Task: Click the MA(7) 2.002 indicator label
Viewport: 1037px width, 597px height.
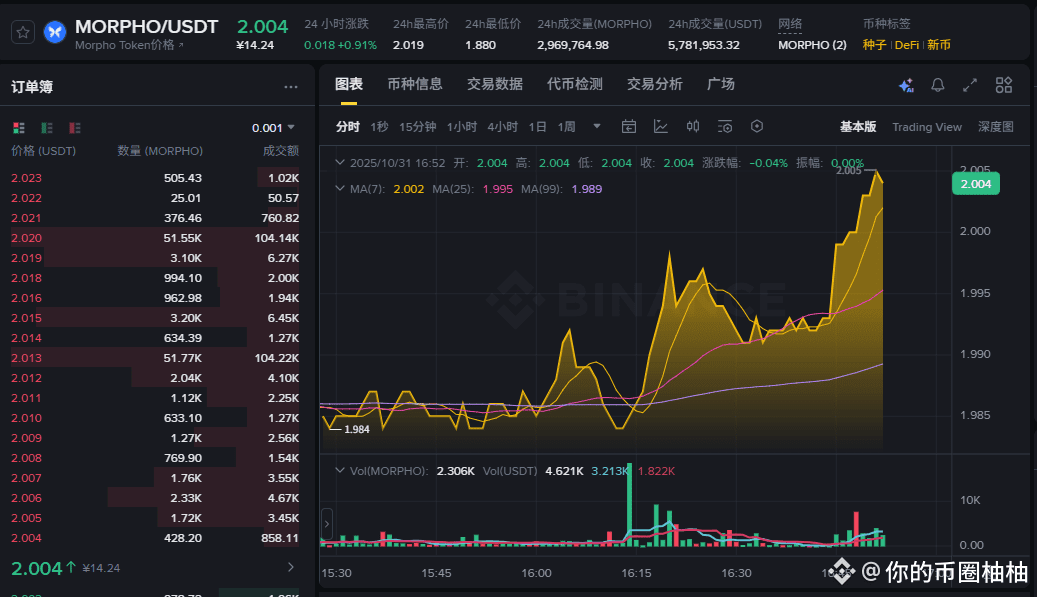Action: coord(387,188)
